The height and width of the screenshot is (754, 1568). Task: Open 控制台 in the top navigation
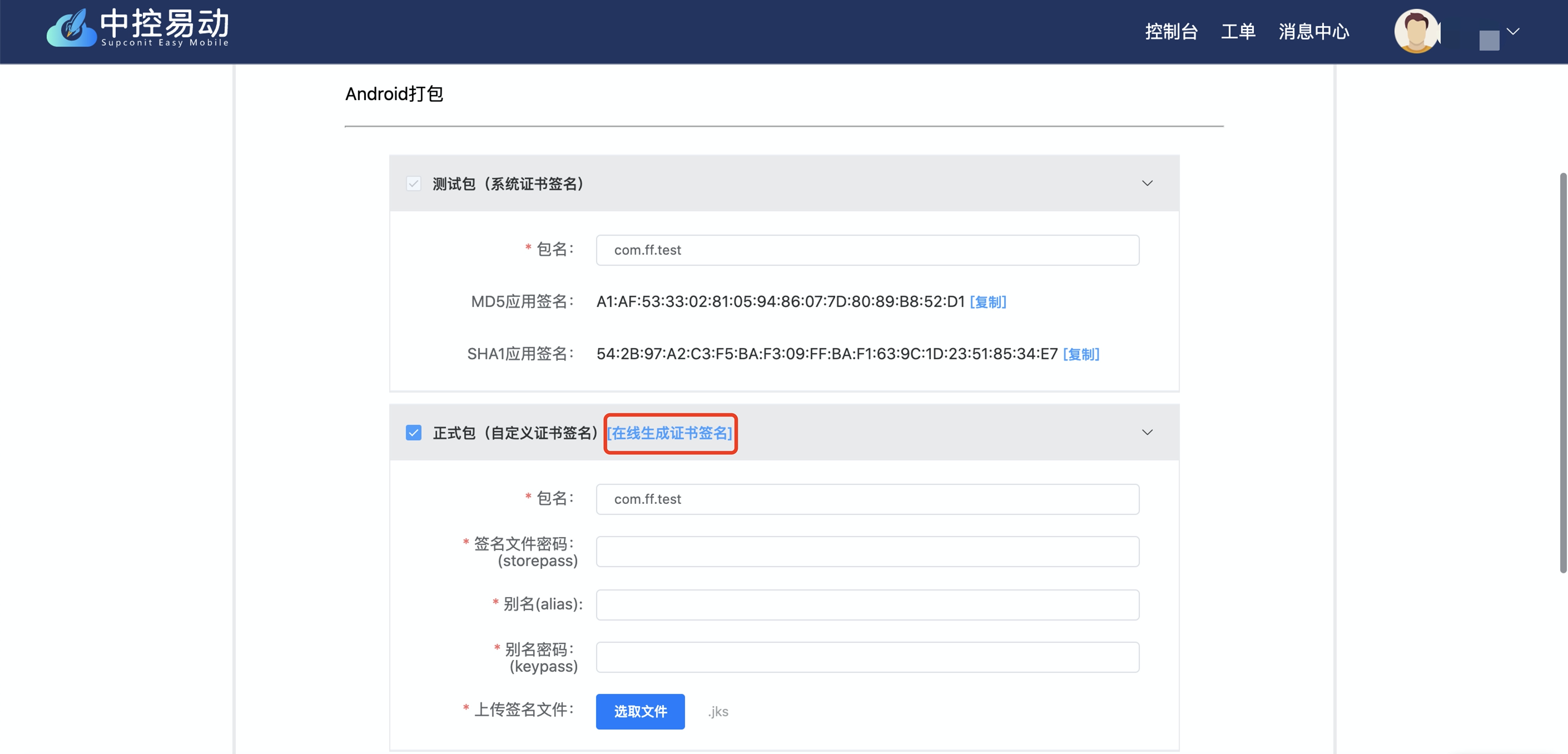tap(1171, 31)
